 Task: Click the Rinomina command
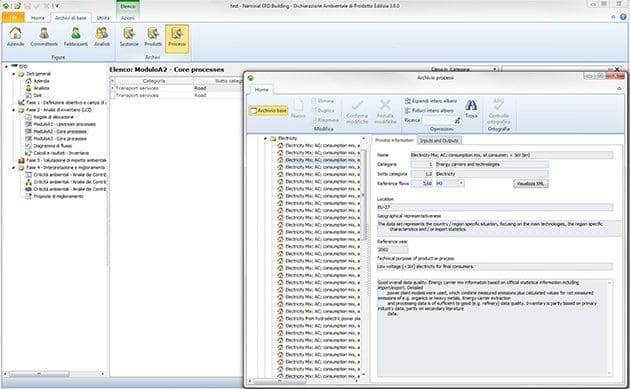tap(325, 120)
